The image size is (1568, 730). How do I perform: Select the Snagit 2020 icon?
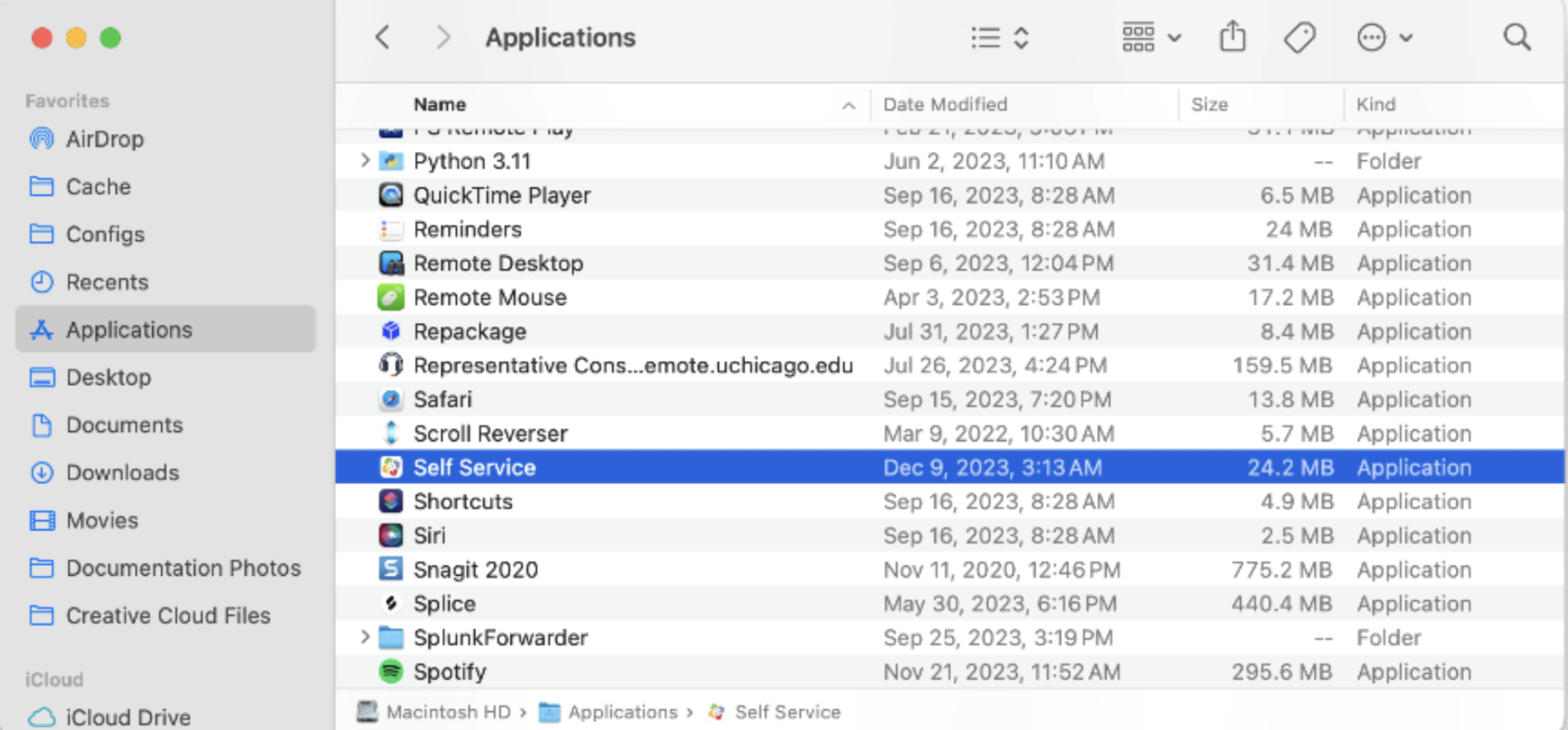[391, 570]
